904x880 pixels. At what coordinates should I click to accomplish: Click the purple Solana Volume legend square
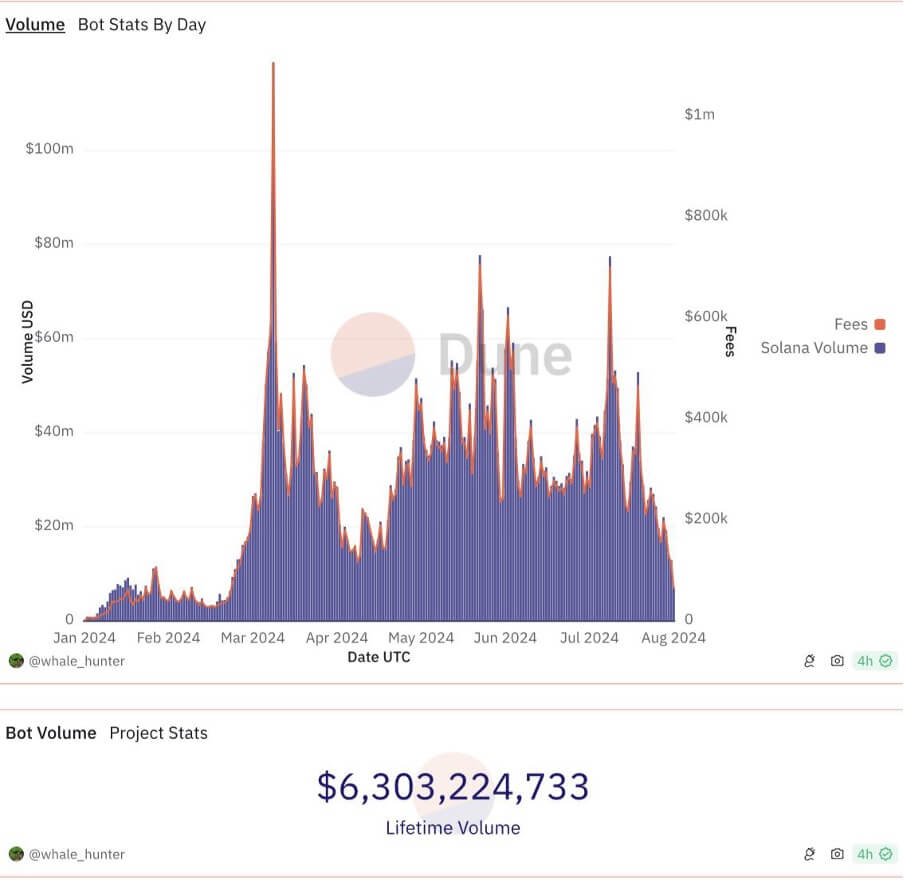click(x=880, y=348)
